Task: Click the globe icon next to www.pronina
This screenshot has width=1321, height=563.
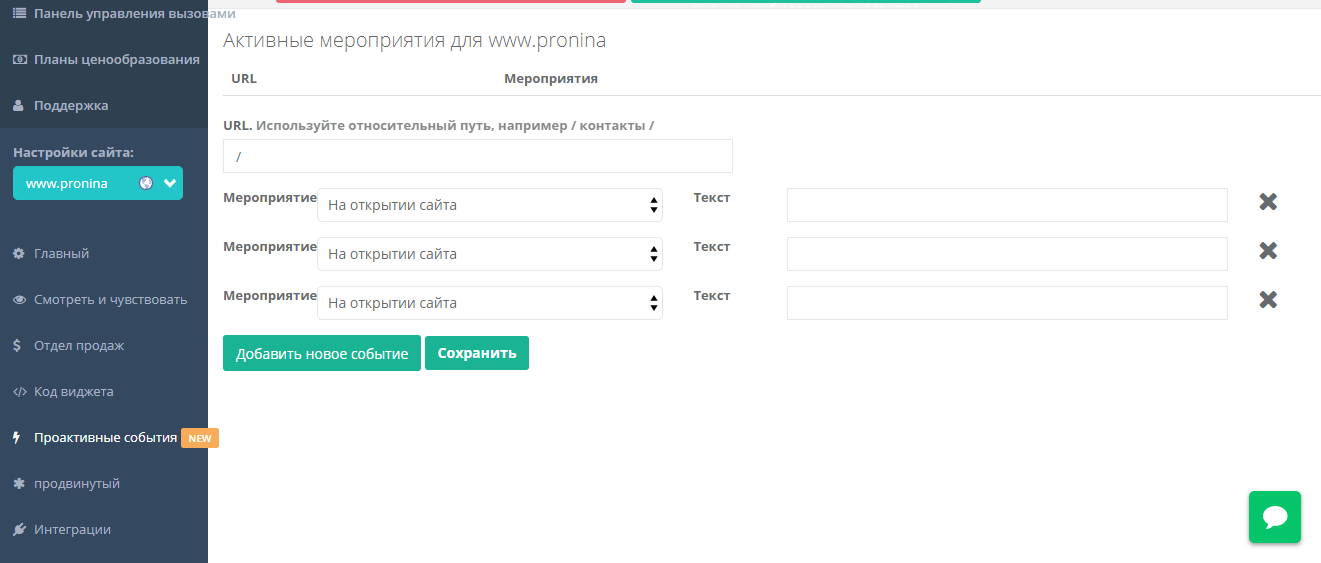Action: (x=146, y=183)
